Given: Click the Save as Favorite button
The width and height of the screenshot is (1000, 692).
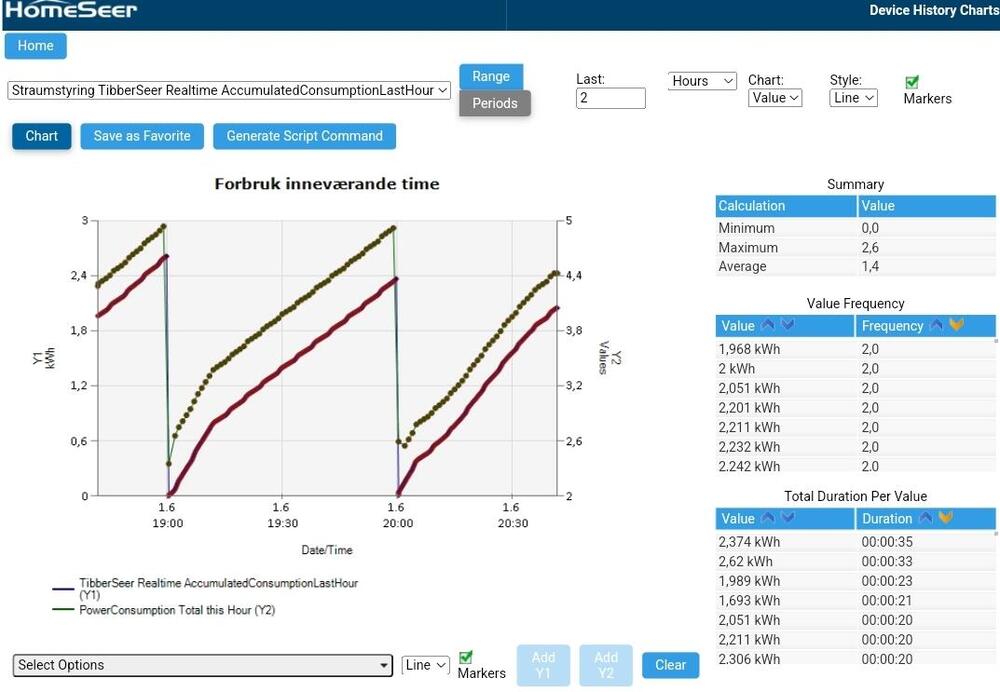Looking at the screenshot, I should point(142,136).
